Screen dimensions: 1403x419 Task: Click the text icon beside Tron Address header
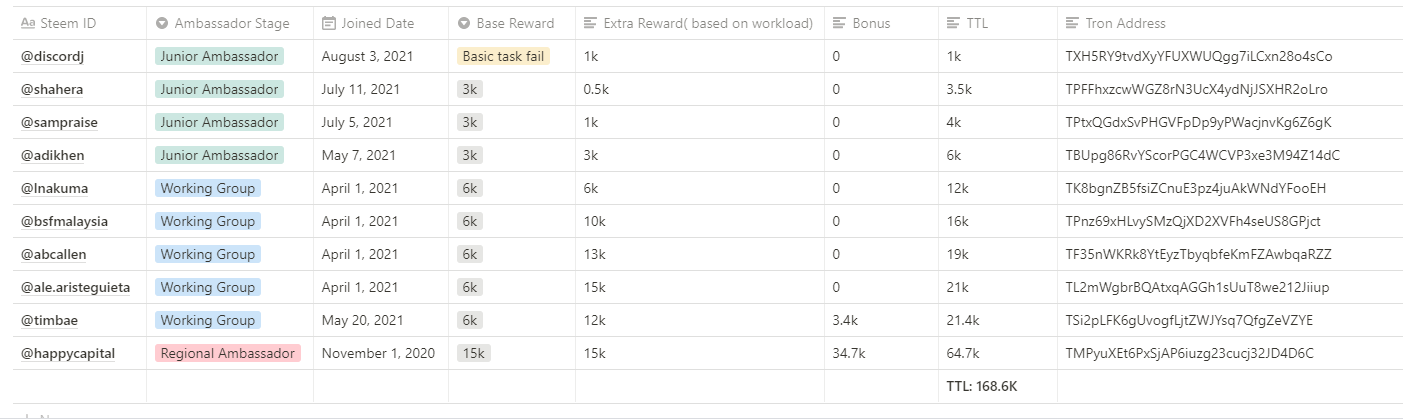pos(1073,23)
